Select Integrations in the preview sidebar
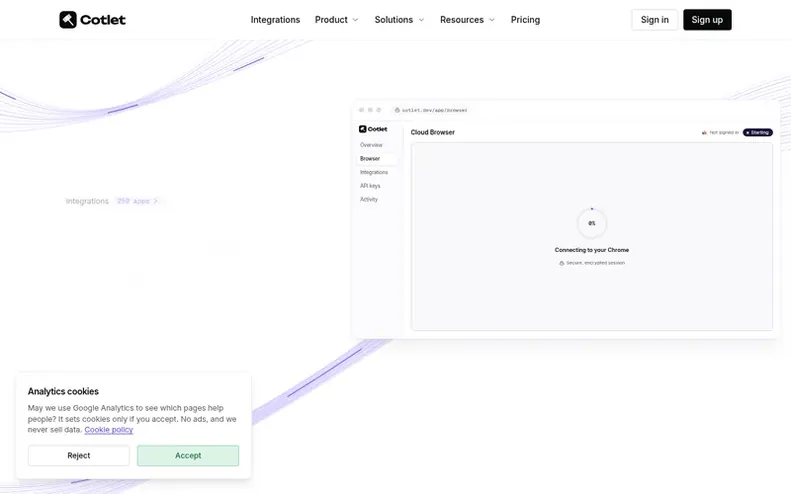The height and width of the screenshot is (494, 791). 374,172
